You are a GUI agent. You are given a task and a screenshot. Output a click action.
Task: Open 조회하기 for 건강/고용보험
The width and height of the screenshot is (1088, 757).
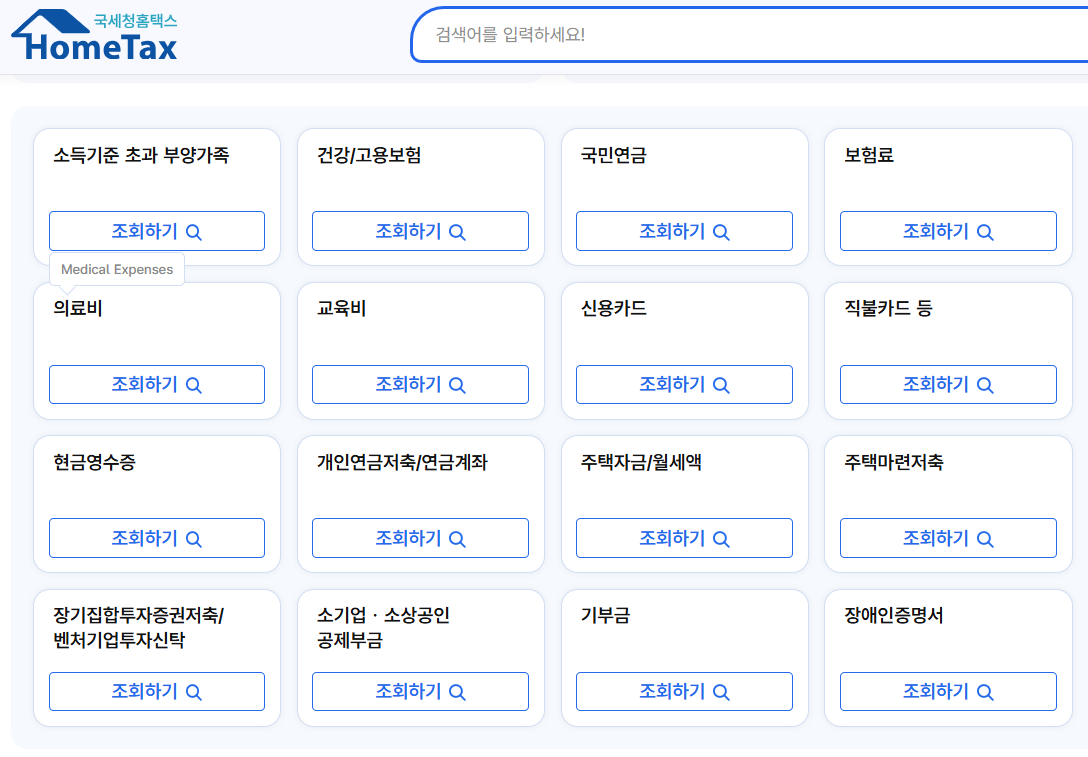click(x=420, y=231)
